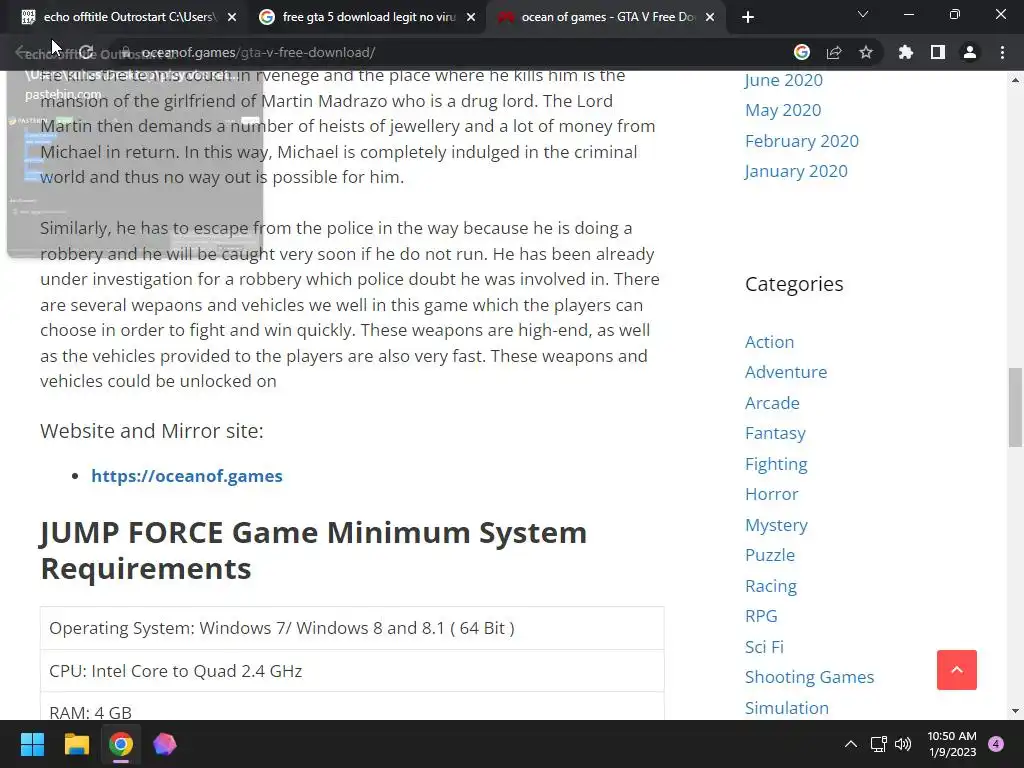Click the red scroll-to-top arrow button
The width and height of the screenshot is (1024, 768).
coord(957,670)
